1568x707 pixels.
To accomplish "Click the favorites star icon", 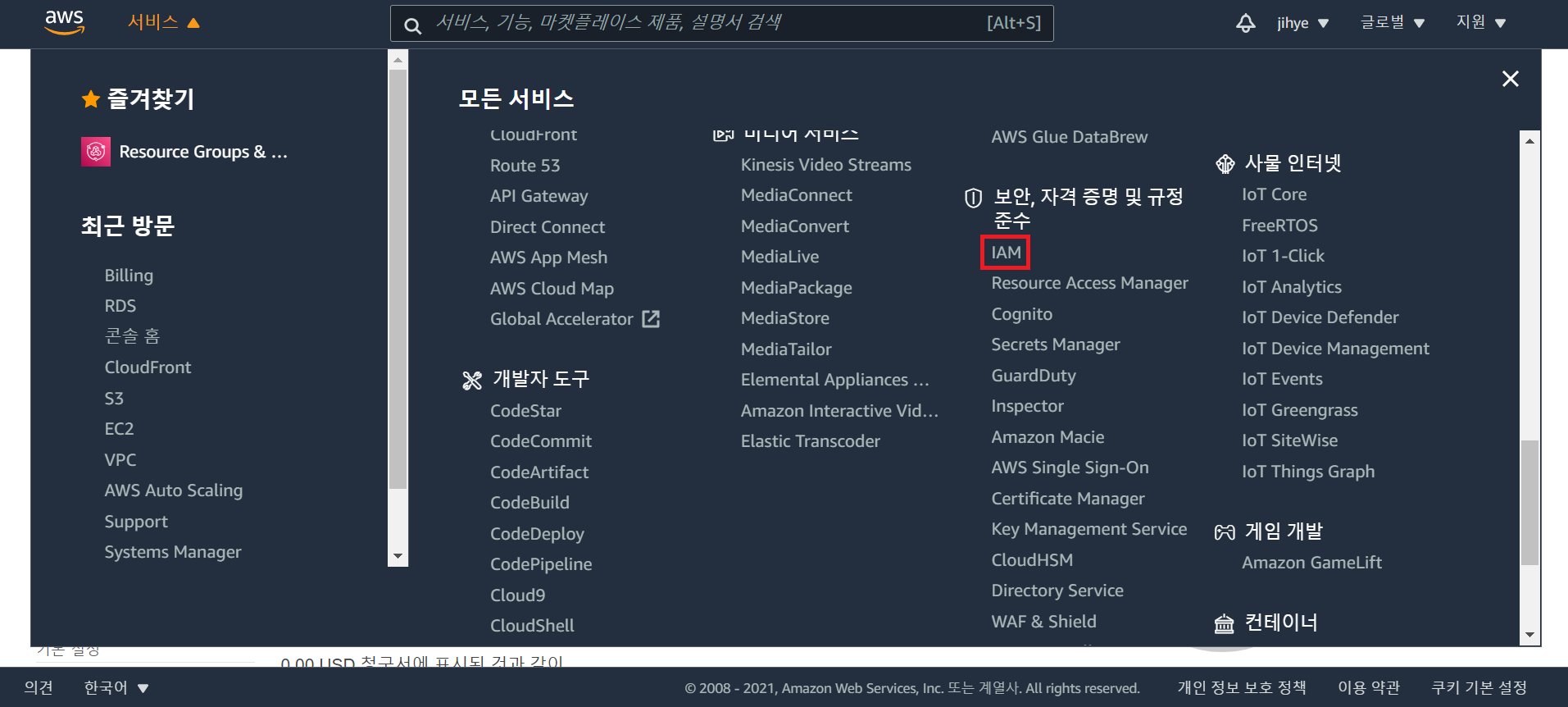I will point(90,99).
